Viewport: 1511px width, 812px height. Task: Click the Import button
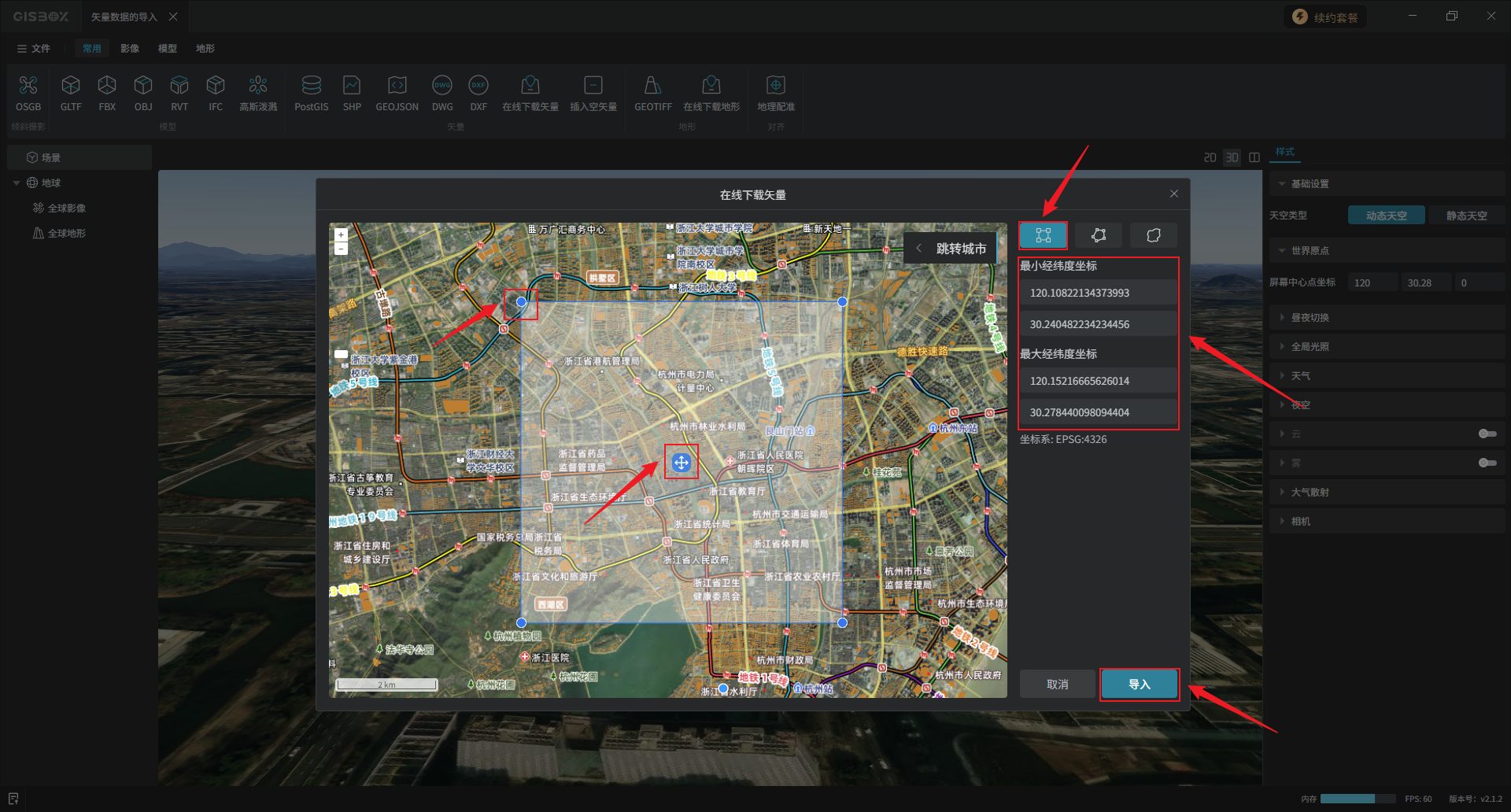[x=1139, y=684]
